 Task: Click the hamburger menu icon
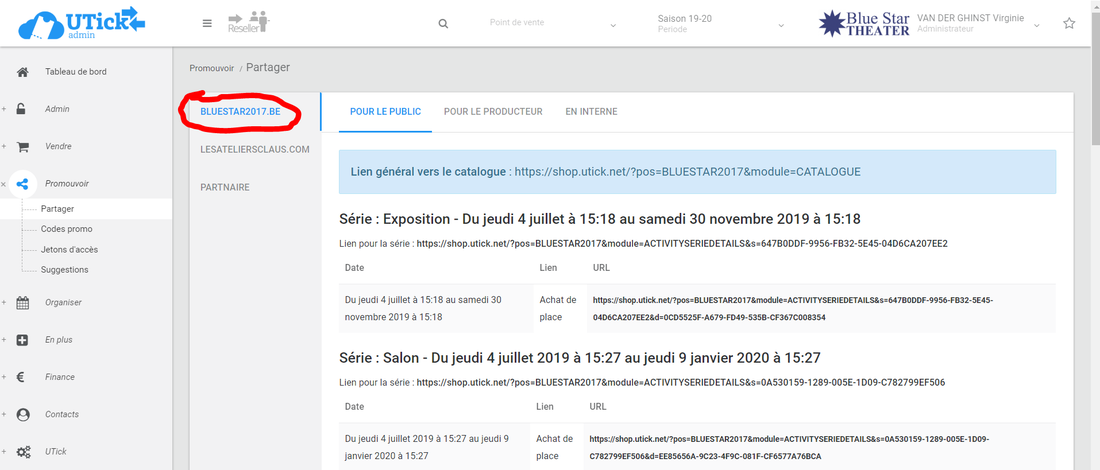(x=207, y=23)
